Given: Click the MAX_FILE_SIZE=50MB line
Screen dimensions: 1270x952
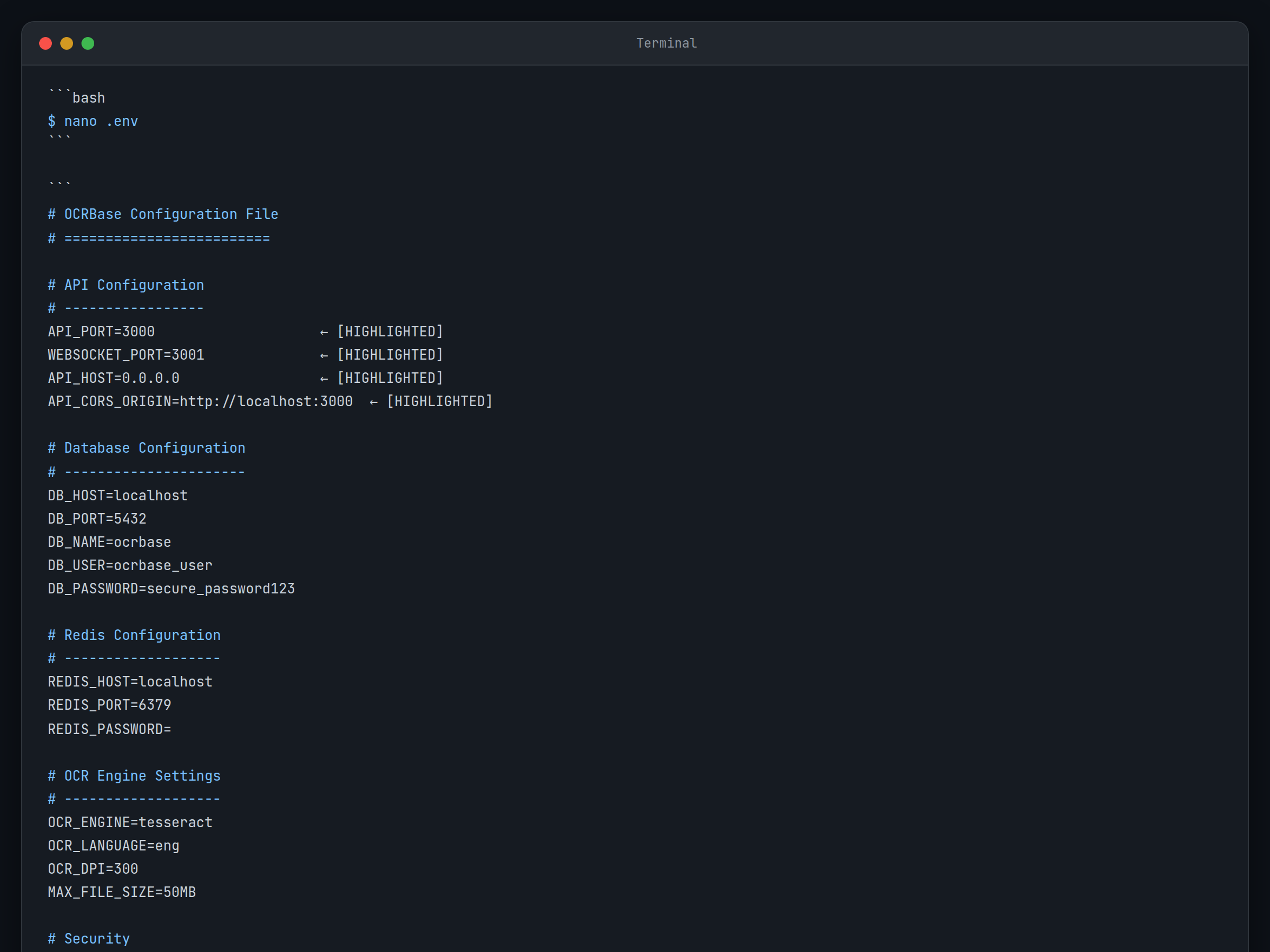Looking at the screenshot, I should pyautogui.click(x=122, y=892).
